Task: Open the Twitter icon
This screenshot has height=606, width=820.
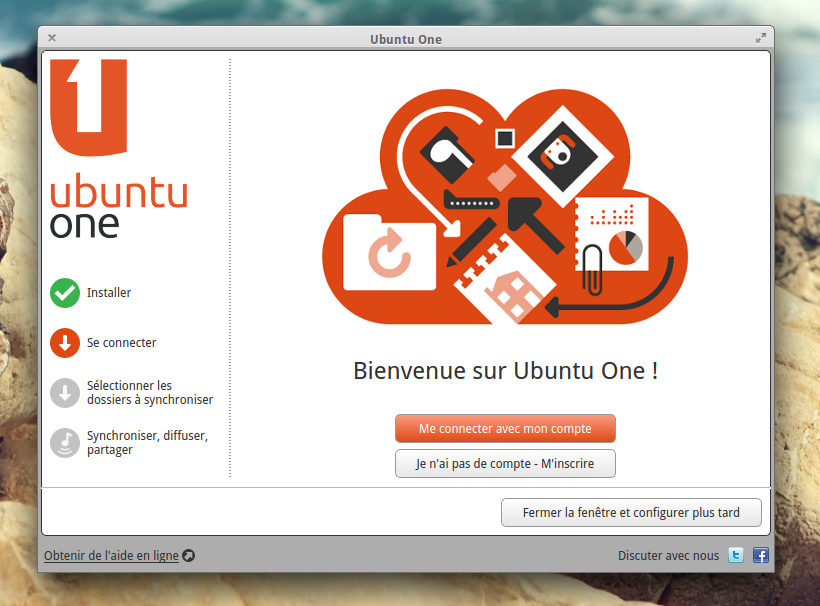Action: (x=736, y=555)
